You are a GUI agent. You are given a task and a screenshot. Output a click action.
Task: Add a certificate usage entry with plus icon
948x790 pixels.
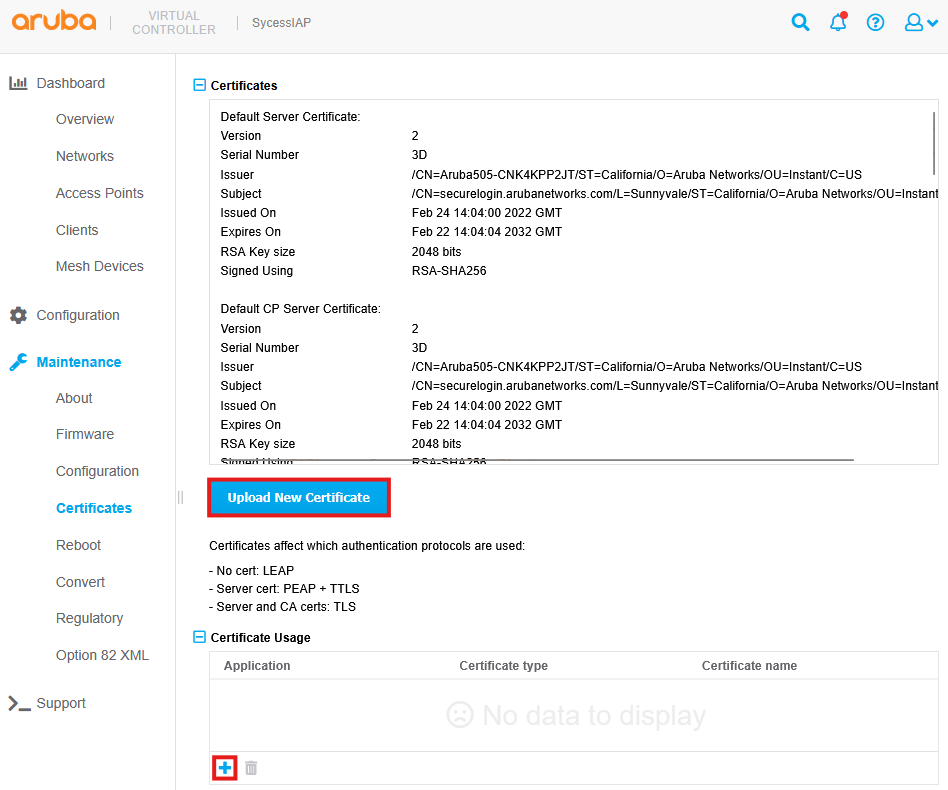[x=225, y=768]
